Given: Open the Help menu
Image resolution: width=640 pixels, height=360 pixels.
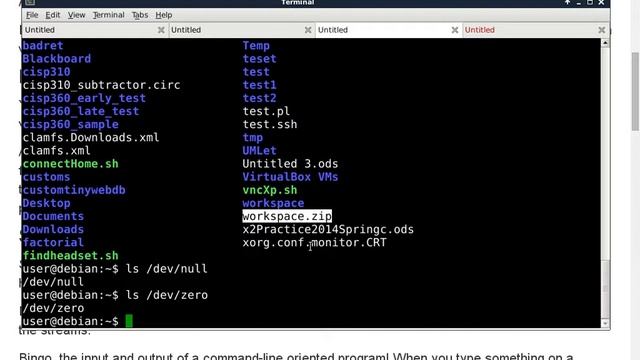Looking at the screenshot, I should tap(163, 15).
